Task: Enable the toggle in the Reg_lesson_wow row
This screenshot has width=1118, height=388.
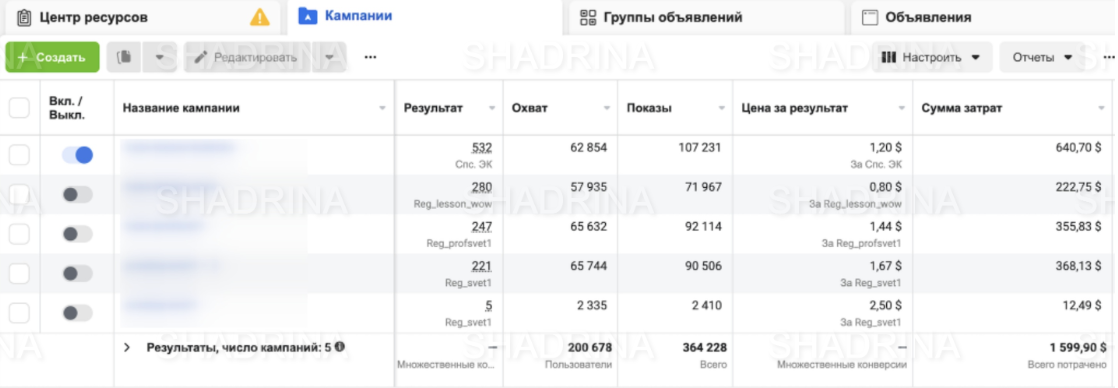Action: point(77,194)
